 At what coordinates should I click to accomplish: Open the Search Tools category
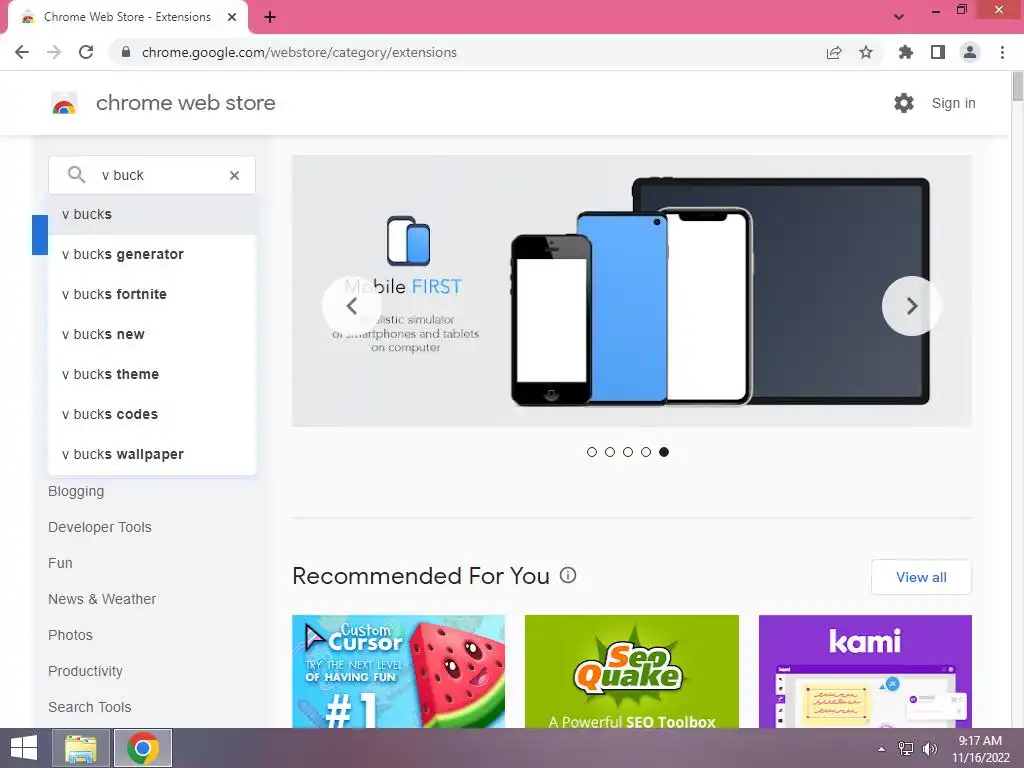(x=89, y=707)
